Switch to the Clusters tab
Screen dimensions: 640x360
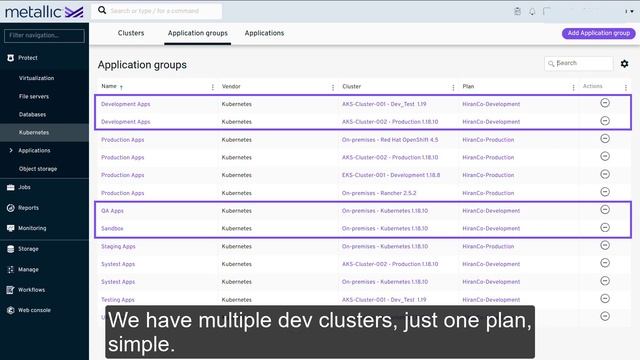tap(131, 33)
